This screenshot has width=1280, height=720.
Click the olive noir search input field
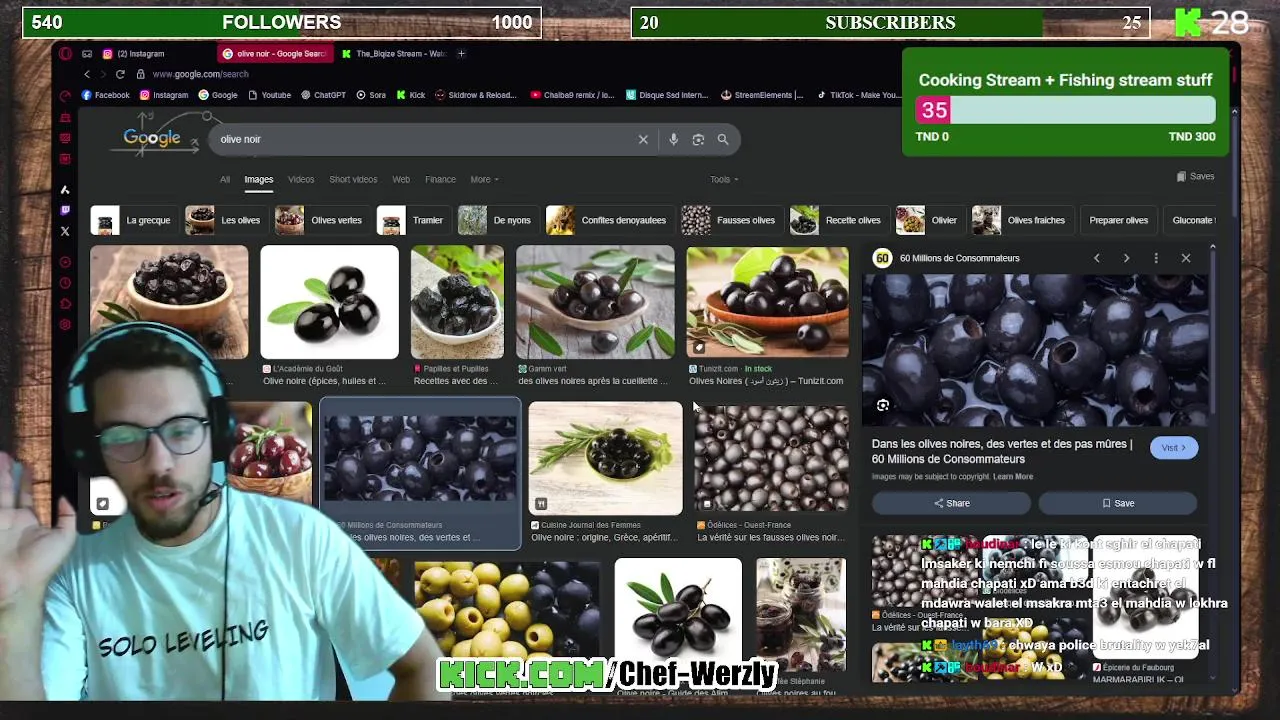425,140
